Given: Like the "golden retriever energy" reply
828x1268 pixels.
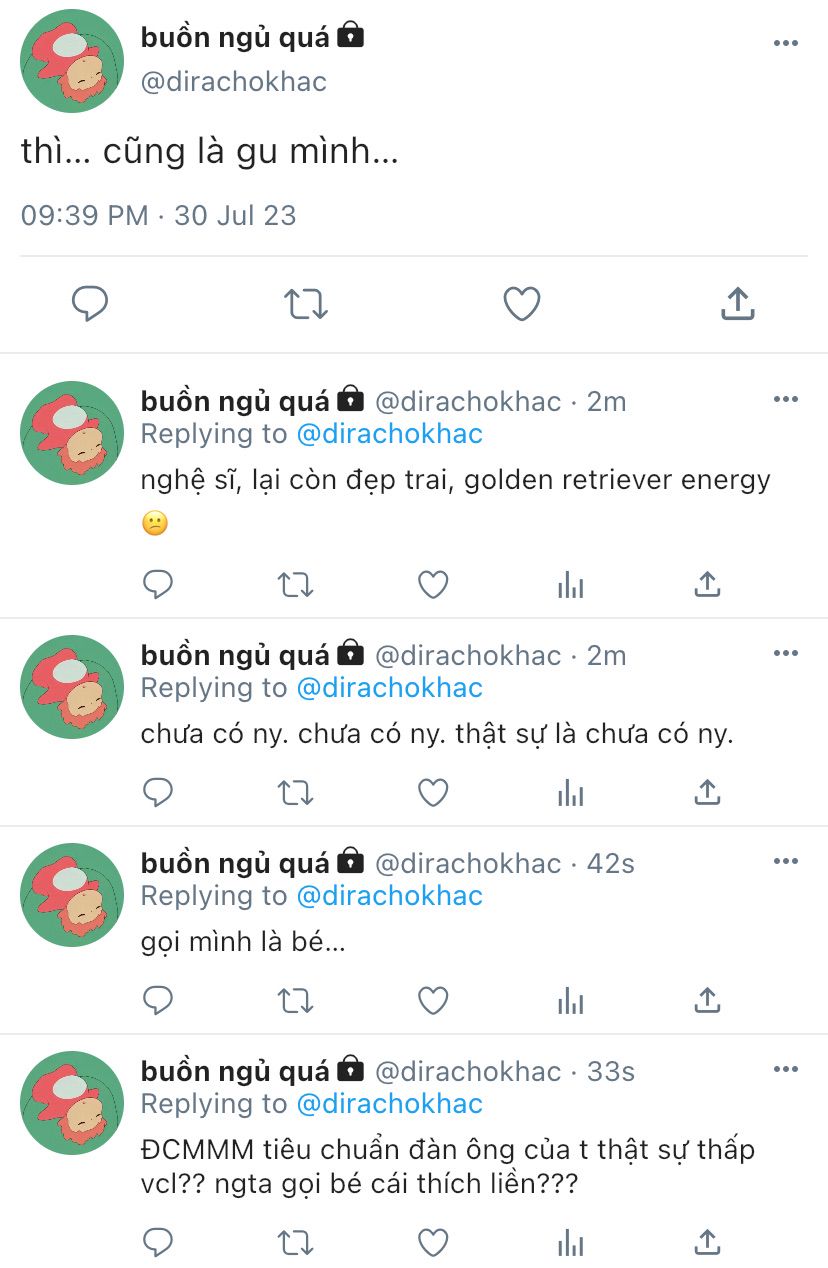Looking at the screenshot, I should 432,585.
